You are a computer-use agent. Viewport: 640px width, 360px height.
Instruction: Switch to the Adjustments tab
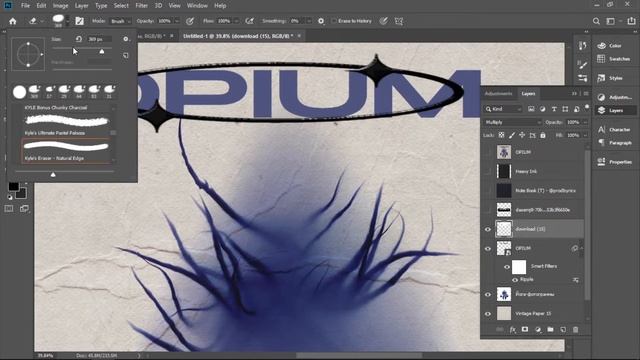498,93
